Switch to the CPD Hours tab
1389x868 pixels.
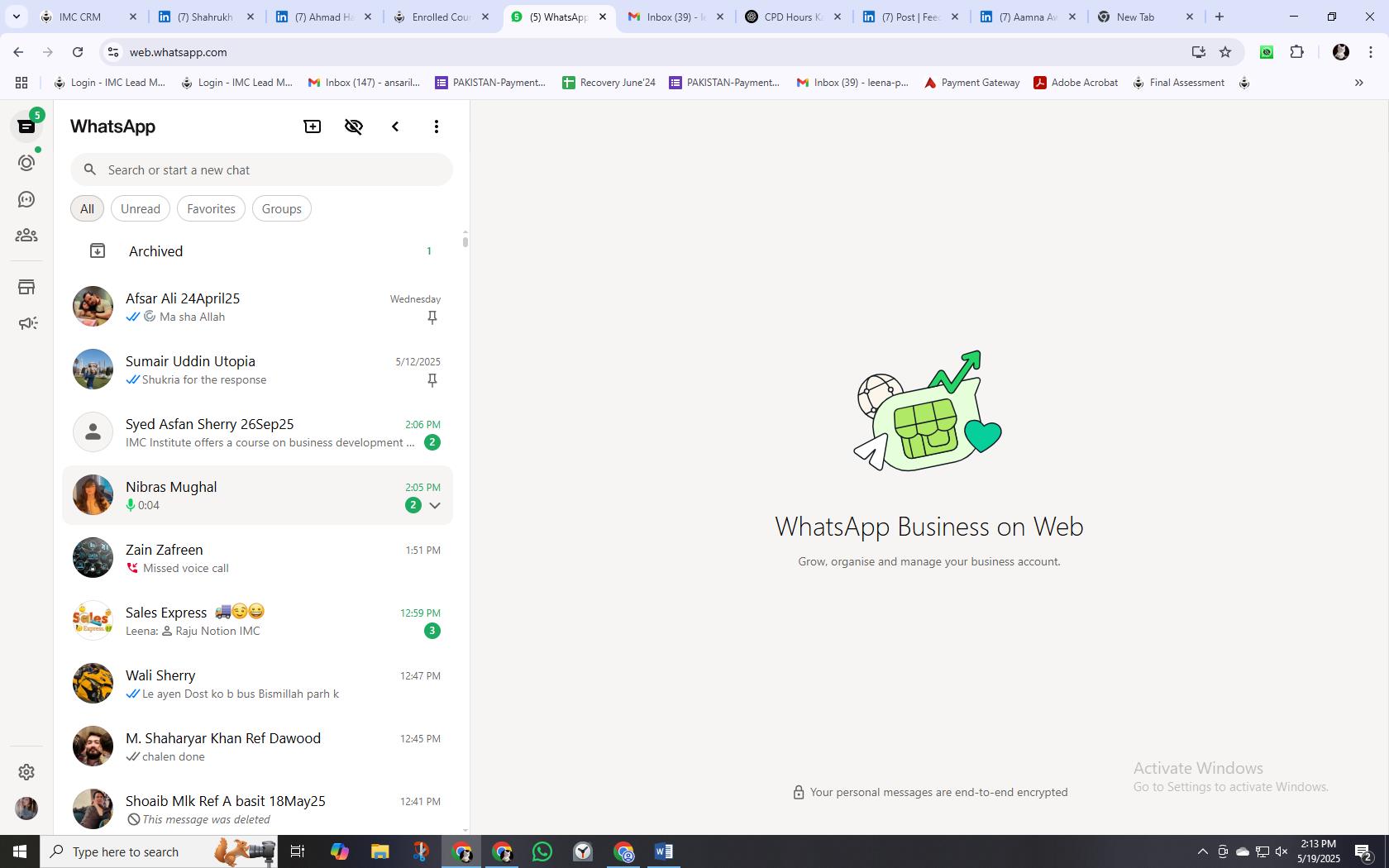click(792, 17)
